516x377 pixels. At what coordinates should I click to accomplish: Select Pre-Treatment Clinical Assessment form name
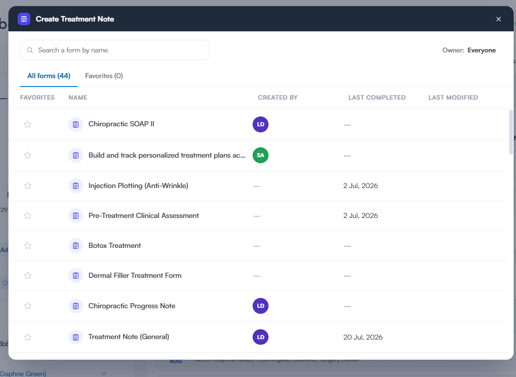tap(144, 216)
